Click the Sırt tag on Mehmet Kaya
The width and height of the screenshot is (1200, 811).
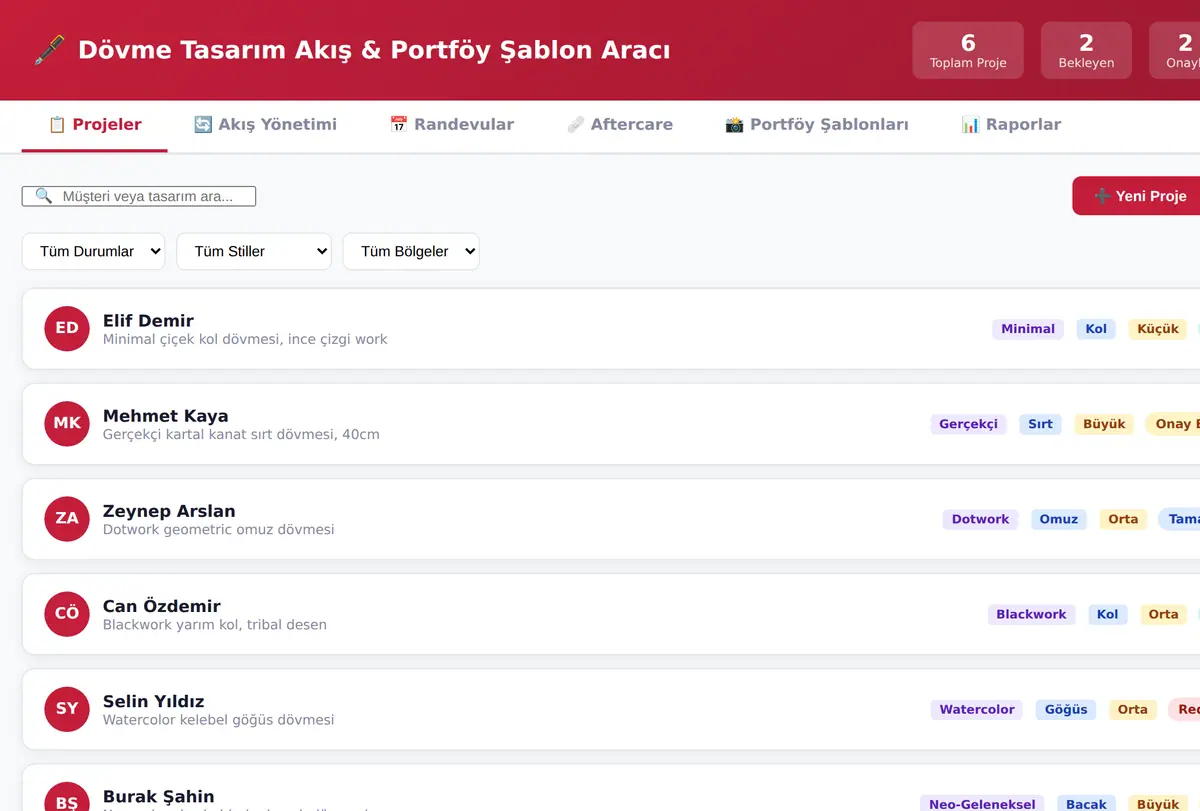1041,424
